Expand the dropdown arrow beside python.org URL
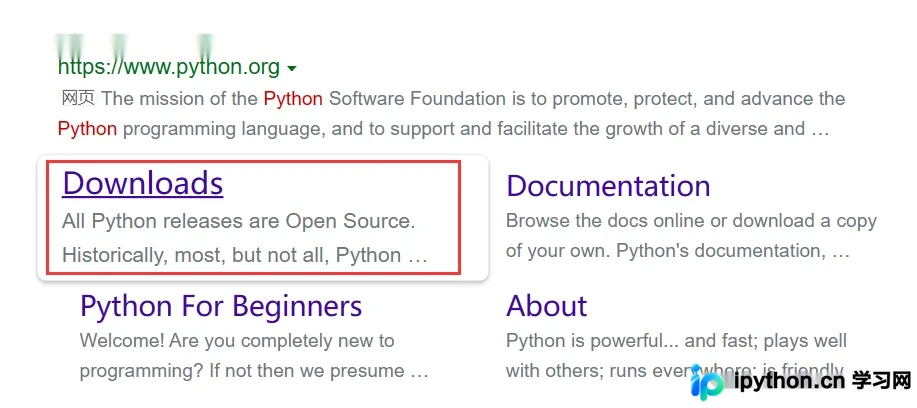 [x=292, y=69]
